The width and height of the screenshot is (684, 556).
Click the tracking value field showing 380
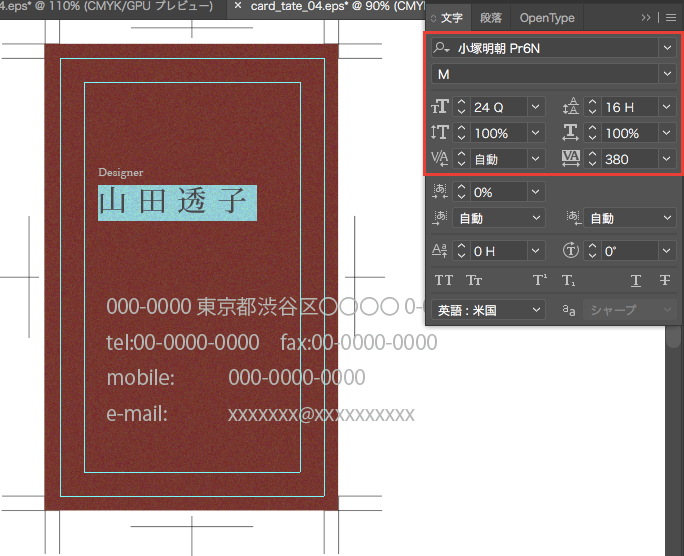[x=627, y=158]
